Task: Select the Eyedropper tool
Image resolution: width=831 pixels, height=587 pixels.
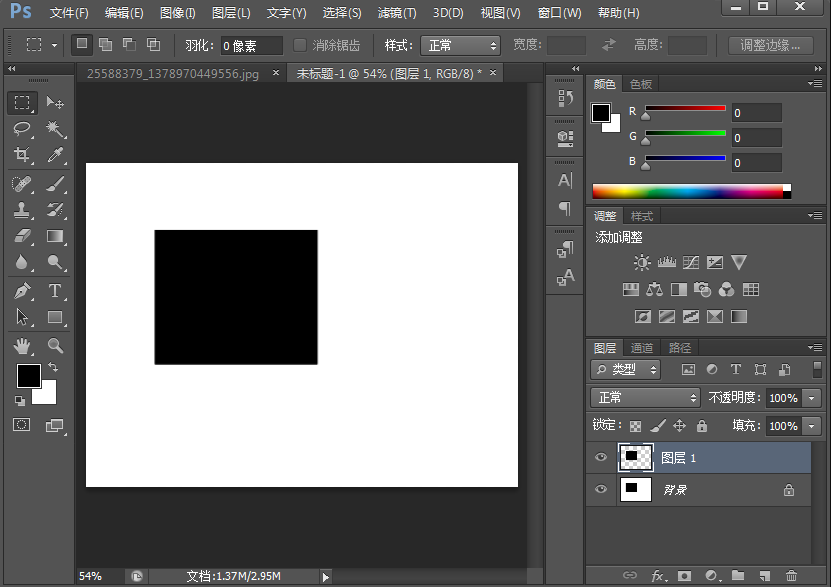Action: [x=55, y=154]
